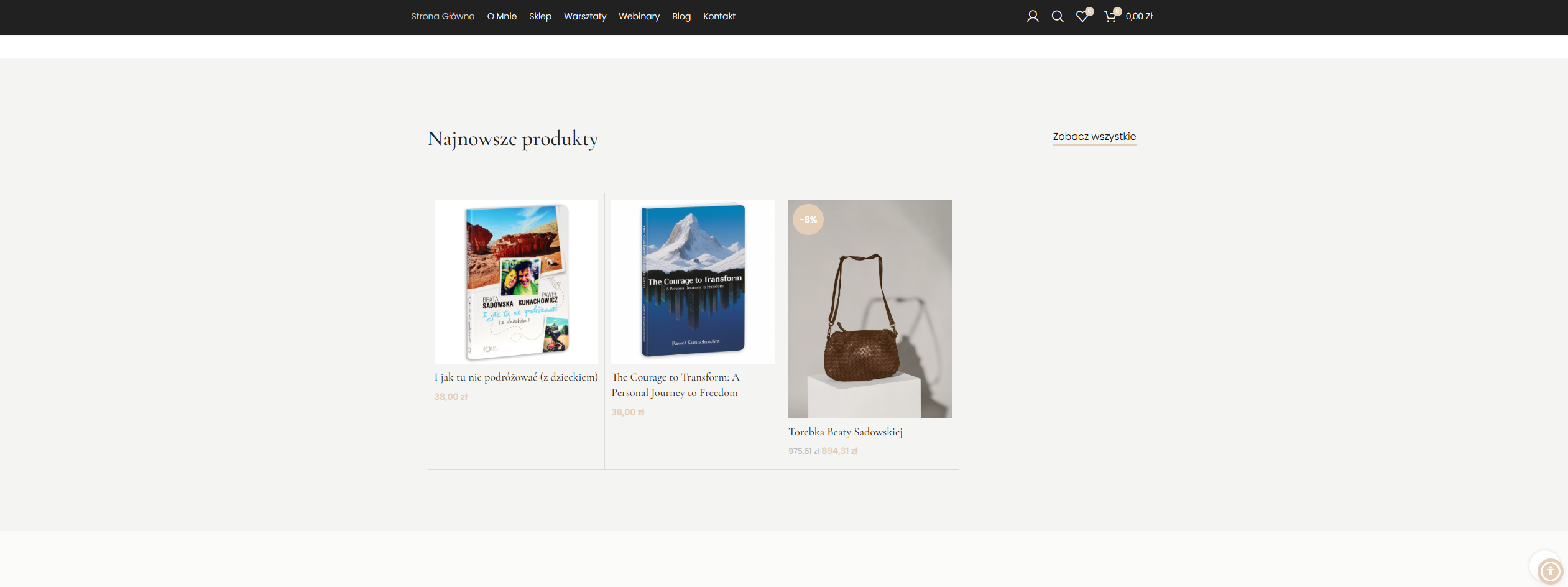Click the search magnifier icon
This screenshot has height=587, width=1568.
(1057, 17)
